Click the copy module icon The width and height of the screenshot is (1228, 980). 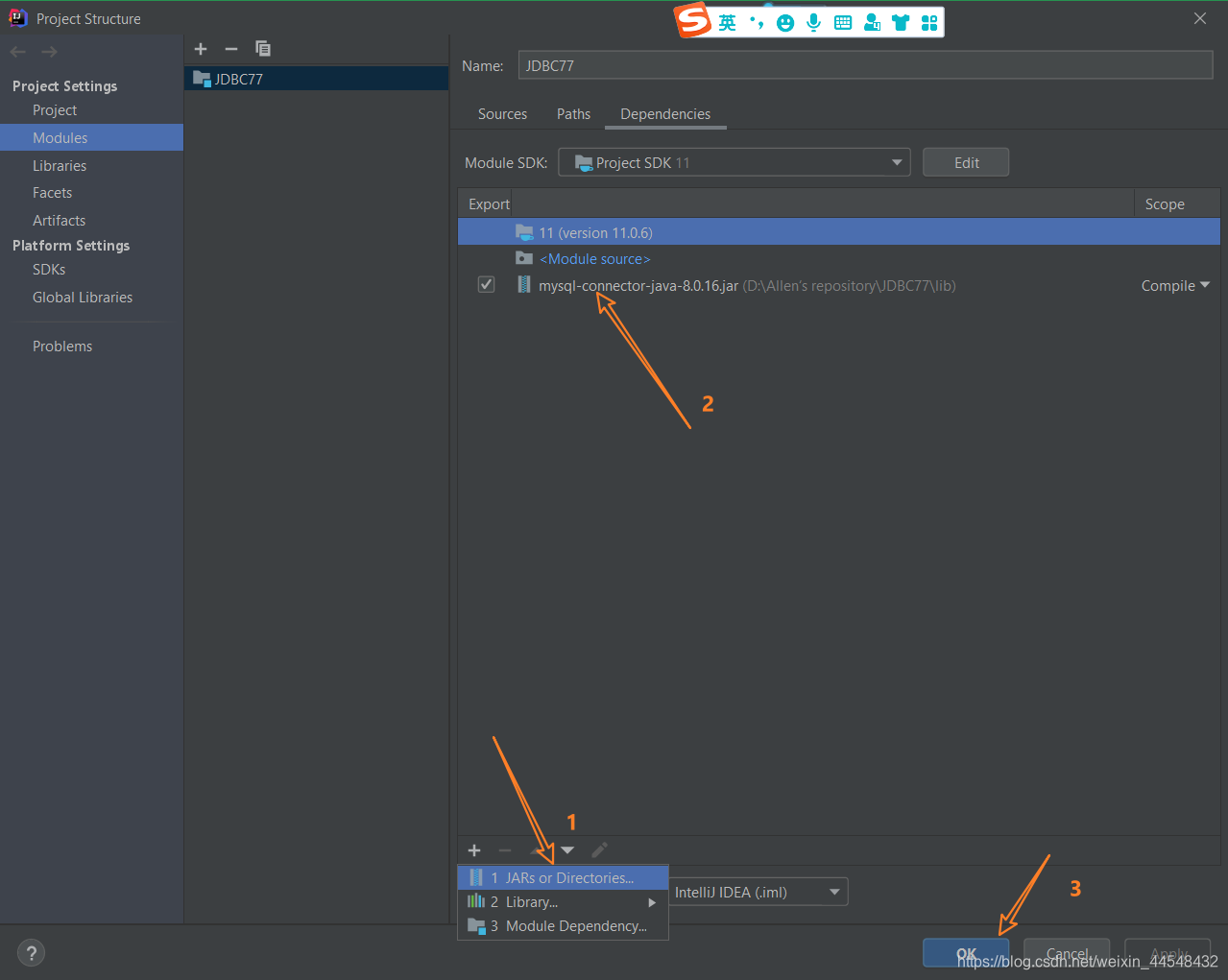(x=263, y=49)
